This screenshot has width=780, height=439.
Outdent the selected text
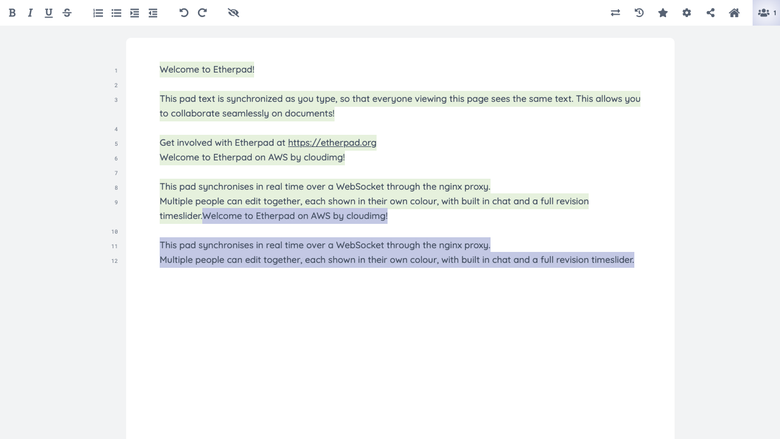coord(153,13)
